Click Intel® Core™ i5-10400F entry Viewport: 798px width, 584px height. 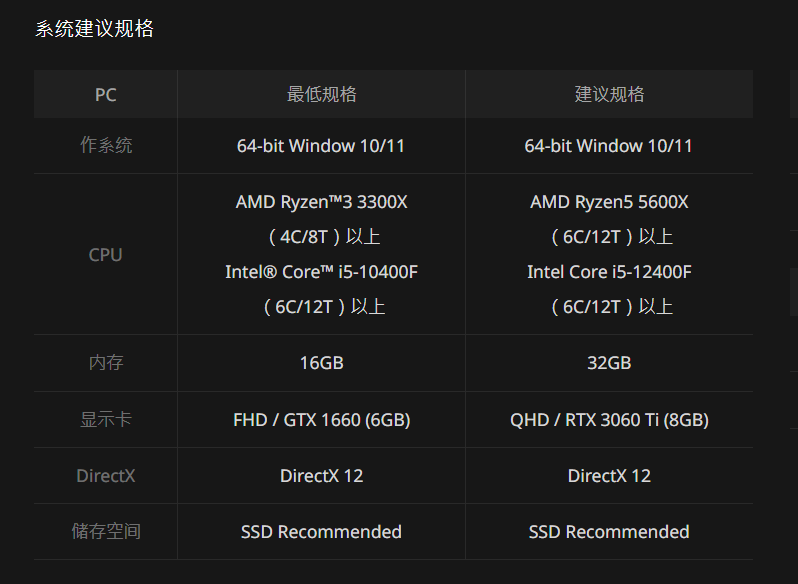[x=321, y=272]
